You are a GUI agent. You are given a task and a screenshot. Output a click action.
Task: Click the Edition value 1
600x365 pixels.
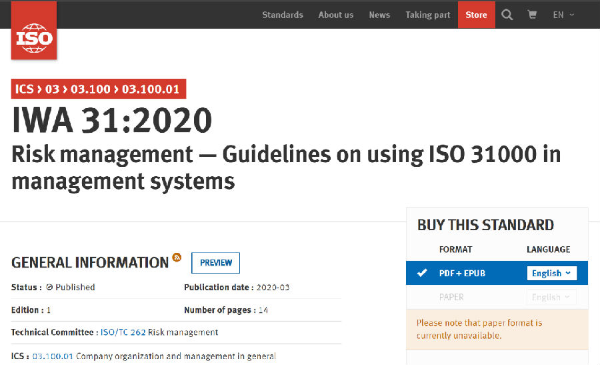click(x=48, y=310)
